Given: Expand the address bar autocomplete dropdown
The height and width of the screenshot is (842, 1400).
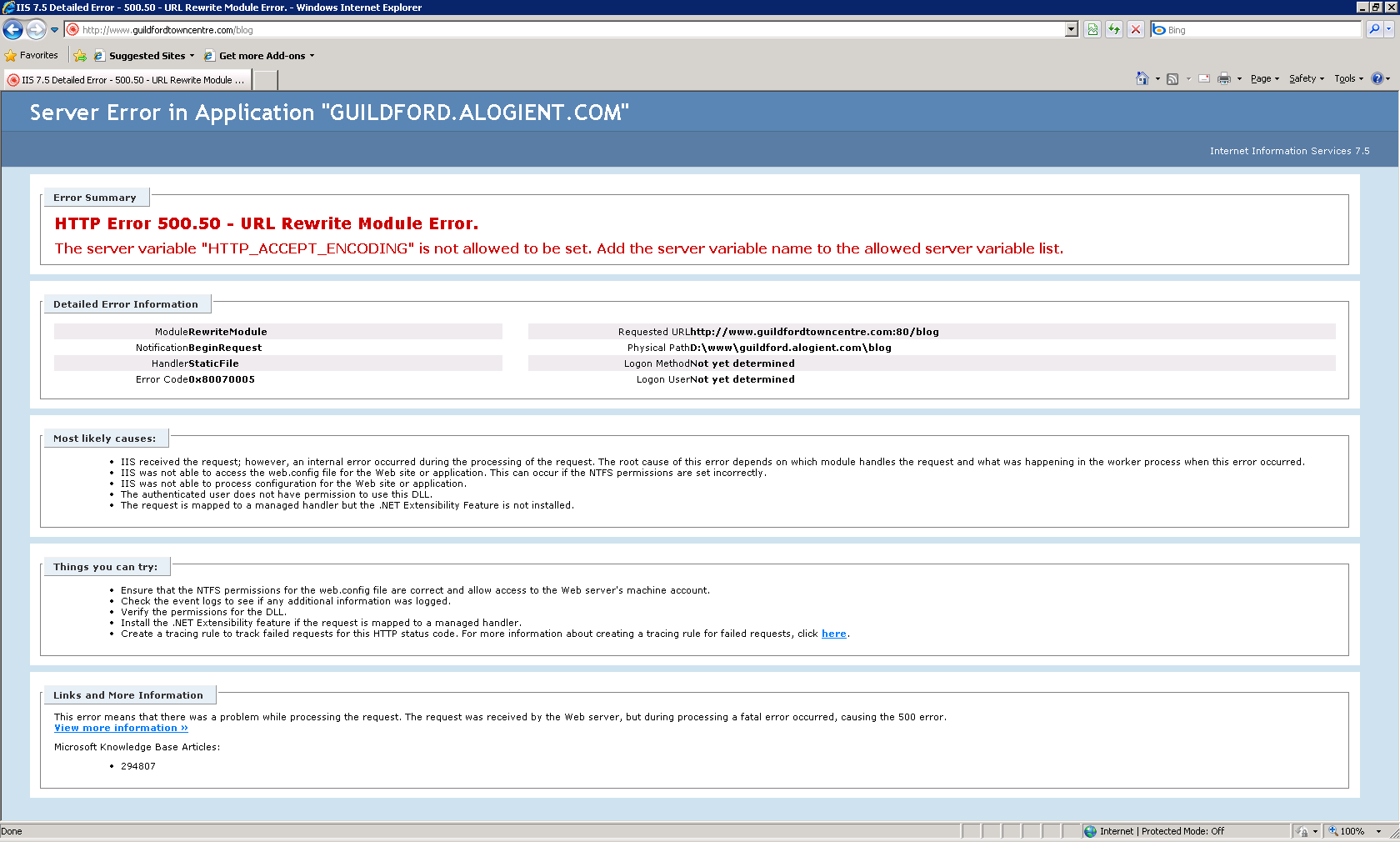Looking at the screenshot, I should (1072, 29).
